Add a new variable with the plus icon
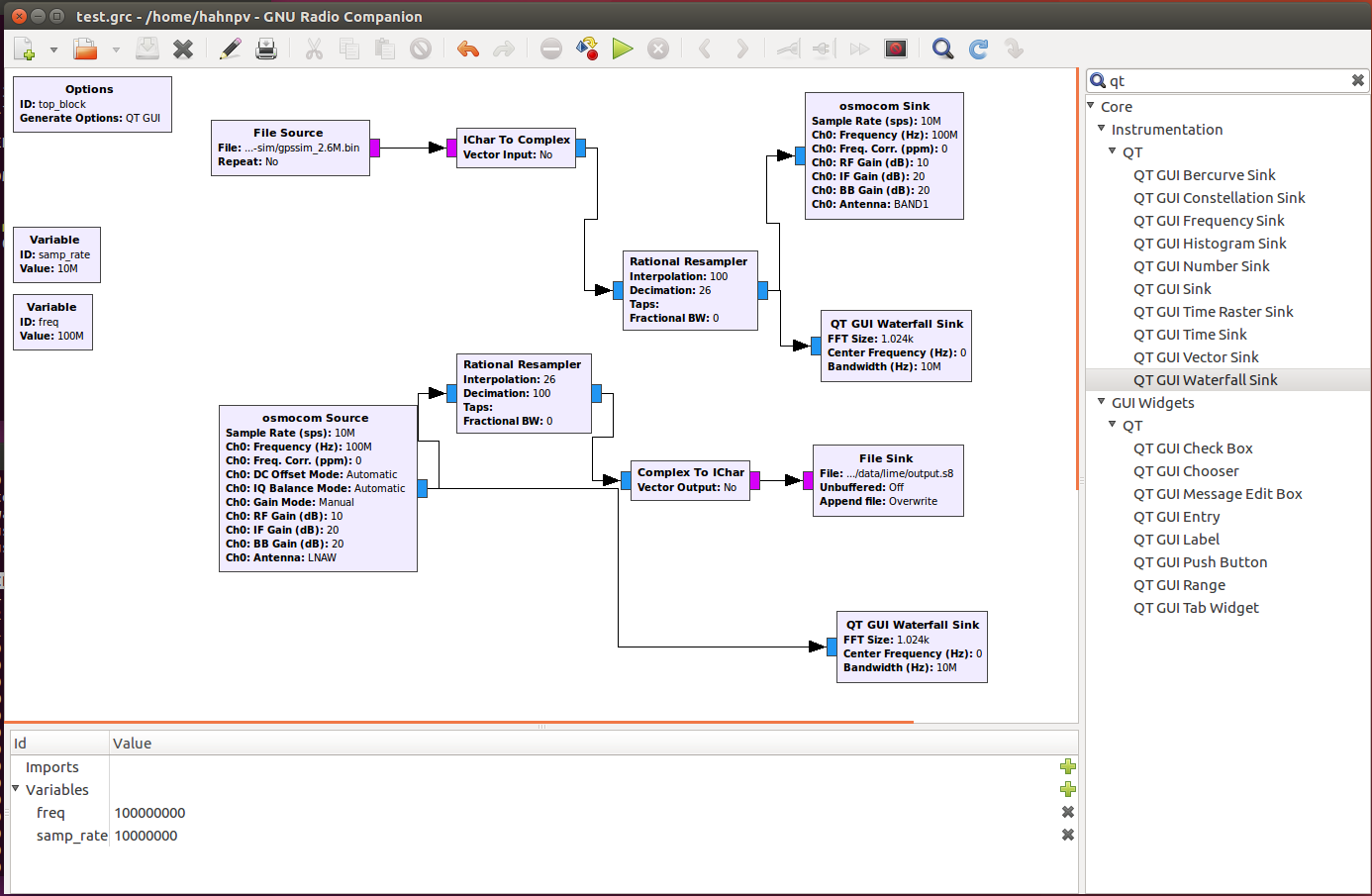Viewport: 1372px width, 896px height. point(1067,789)
